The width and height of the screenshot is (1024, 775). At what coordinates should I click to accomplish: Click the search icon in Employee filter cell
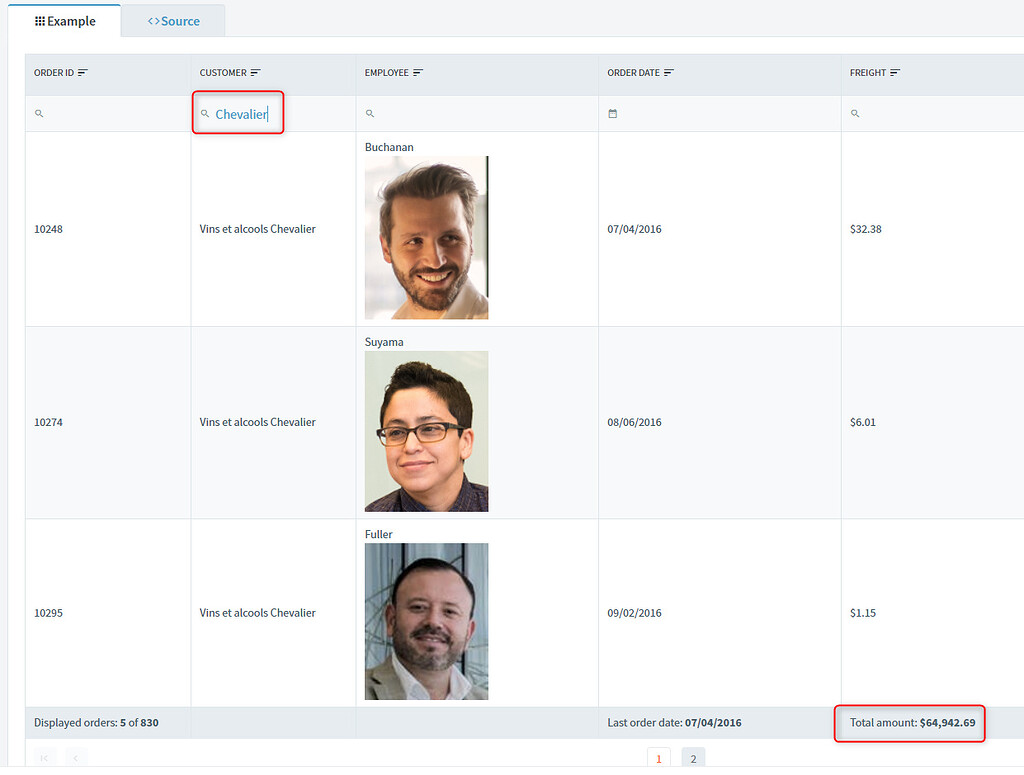[x=369, y=113]
